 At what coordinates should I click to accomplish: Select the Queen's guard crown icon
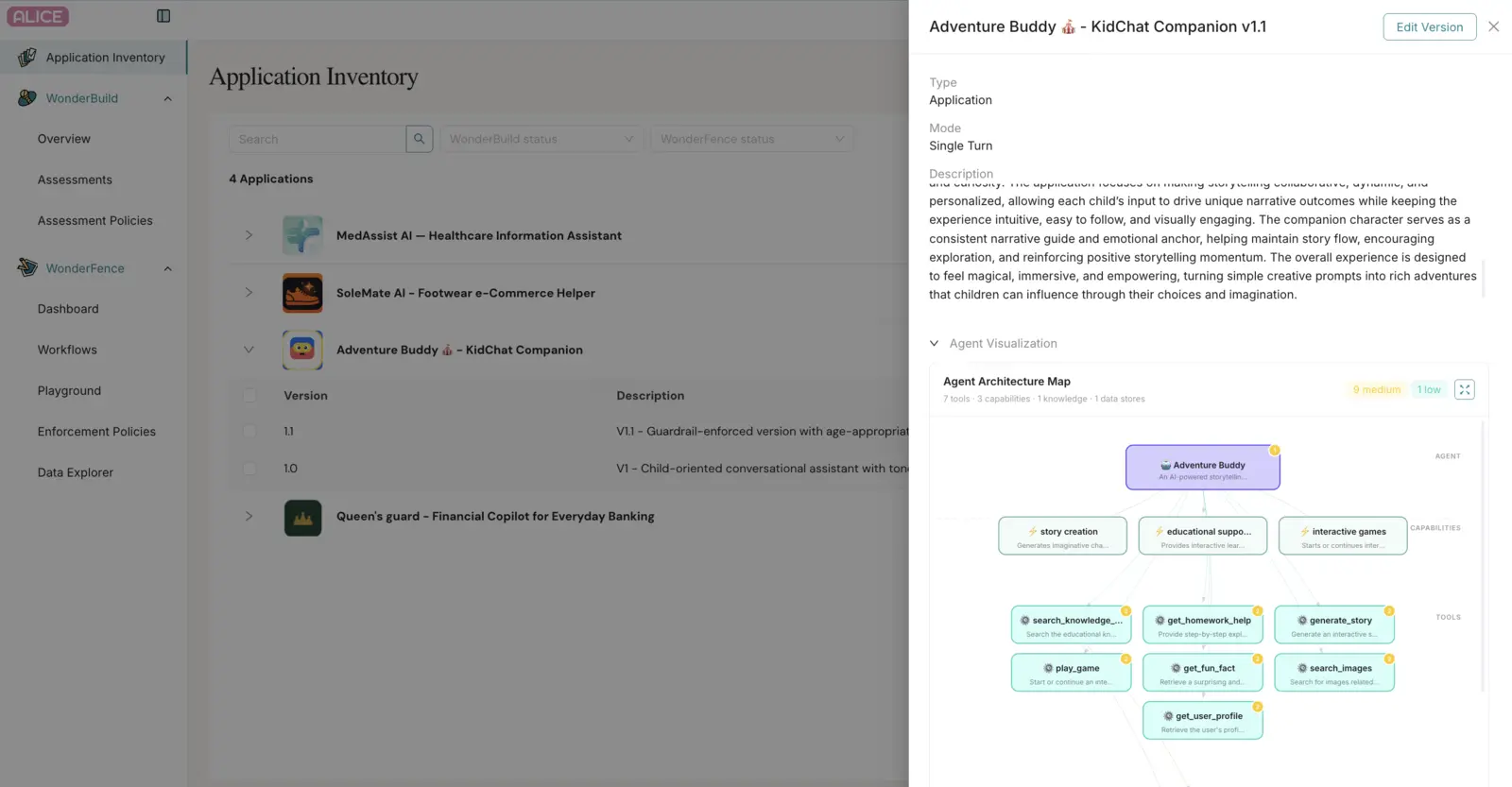pos(302,518)
